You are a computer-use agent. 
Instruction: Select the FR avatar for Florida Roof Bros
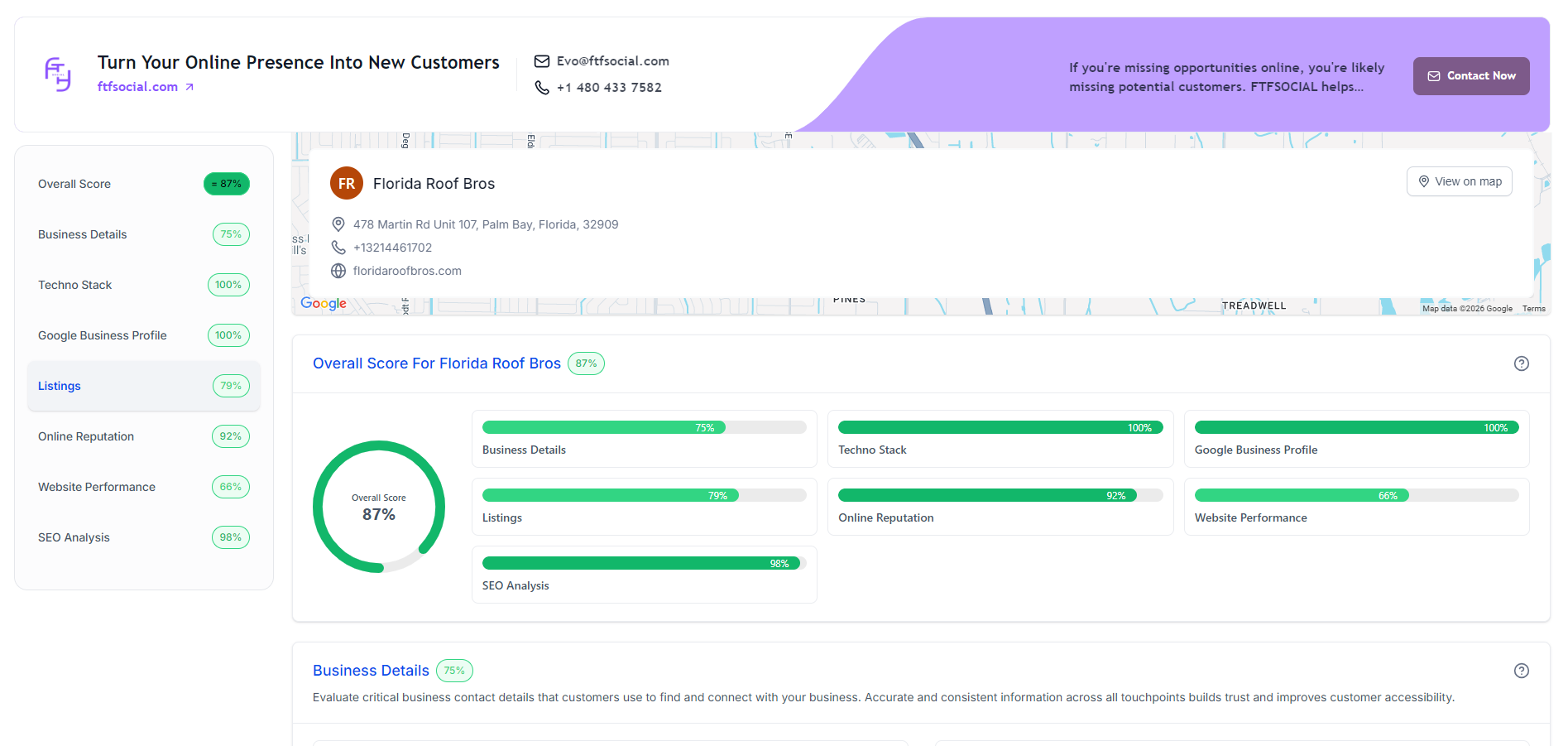coord(347,183)
